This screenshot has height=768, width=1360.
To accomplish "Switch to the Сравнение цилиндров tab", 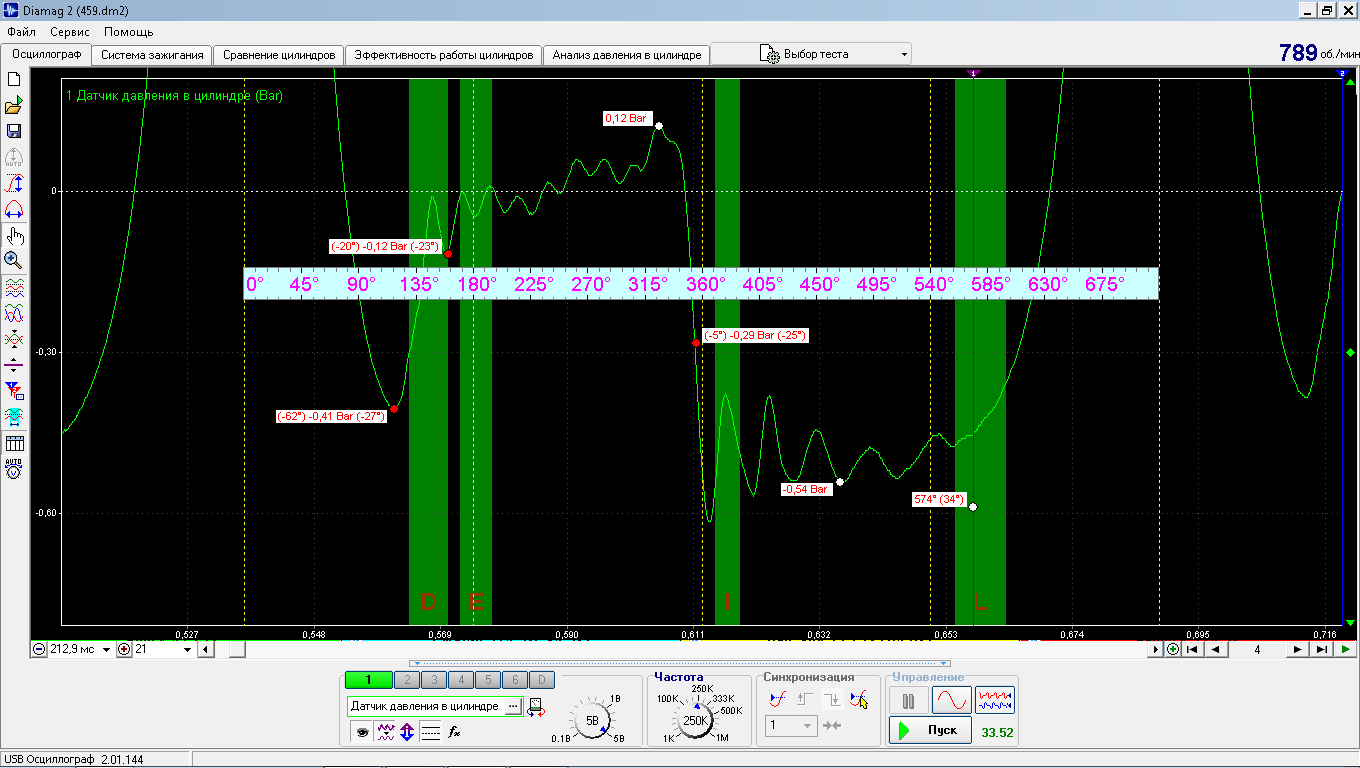I will click(x=279, y=55).
